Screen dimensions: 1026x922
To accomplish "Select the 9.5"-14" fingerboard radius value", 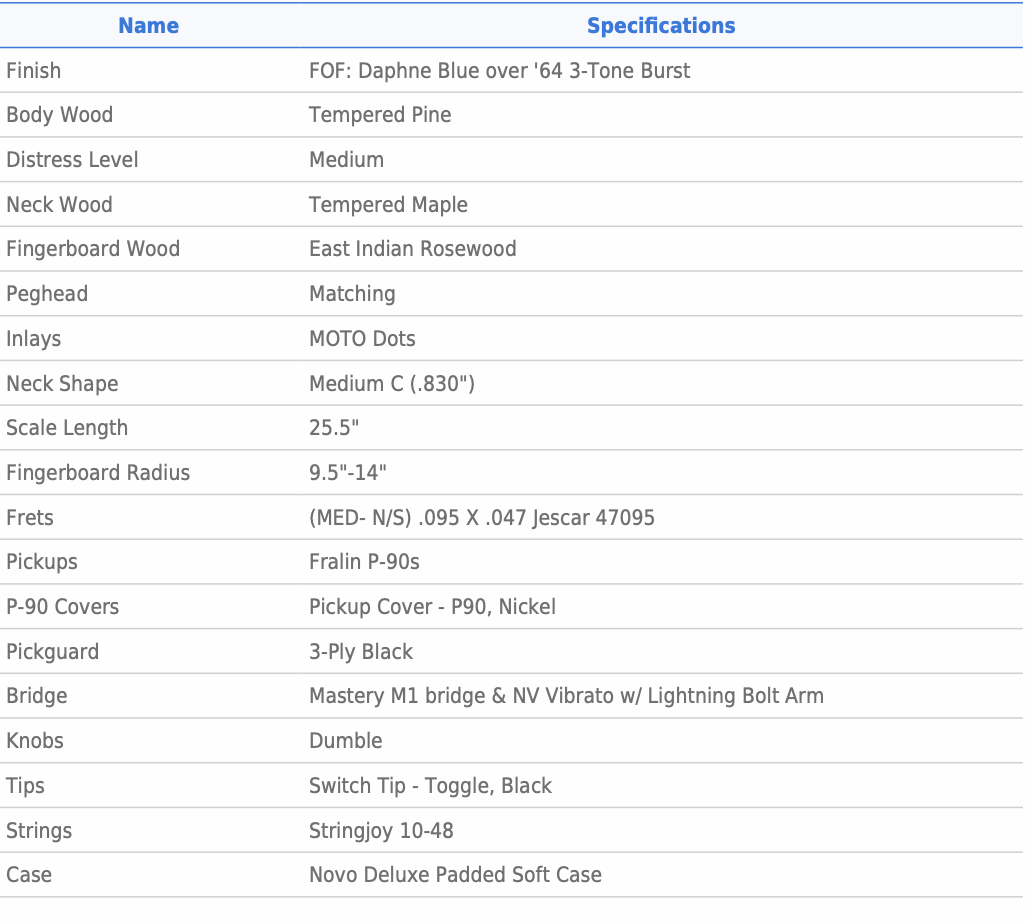I will pyautogui.click(x=348, y=473).
